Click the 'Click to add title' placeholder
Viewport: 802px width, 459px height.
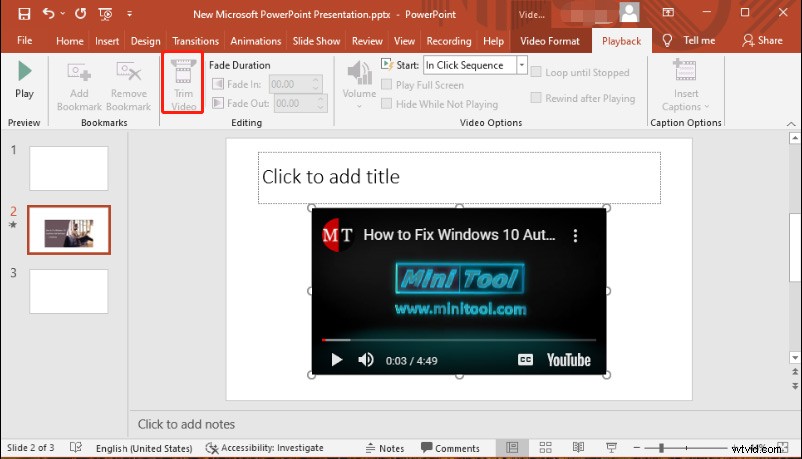pyautogui.click(x=459, y=178)
